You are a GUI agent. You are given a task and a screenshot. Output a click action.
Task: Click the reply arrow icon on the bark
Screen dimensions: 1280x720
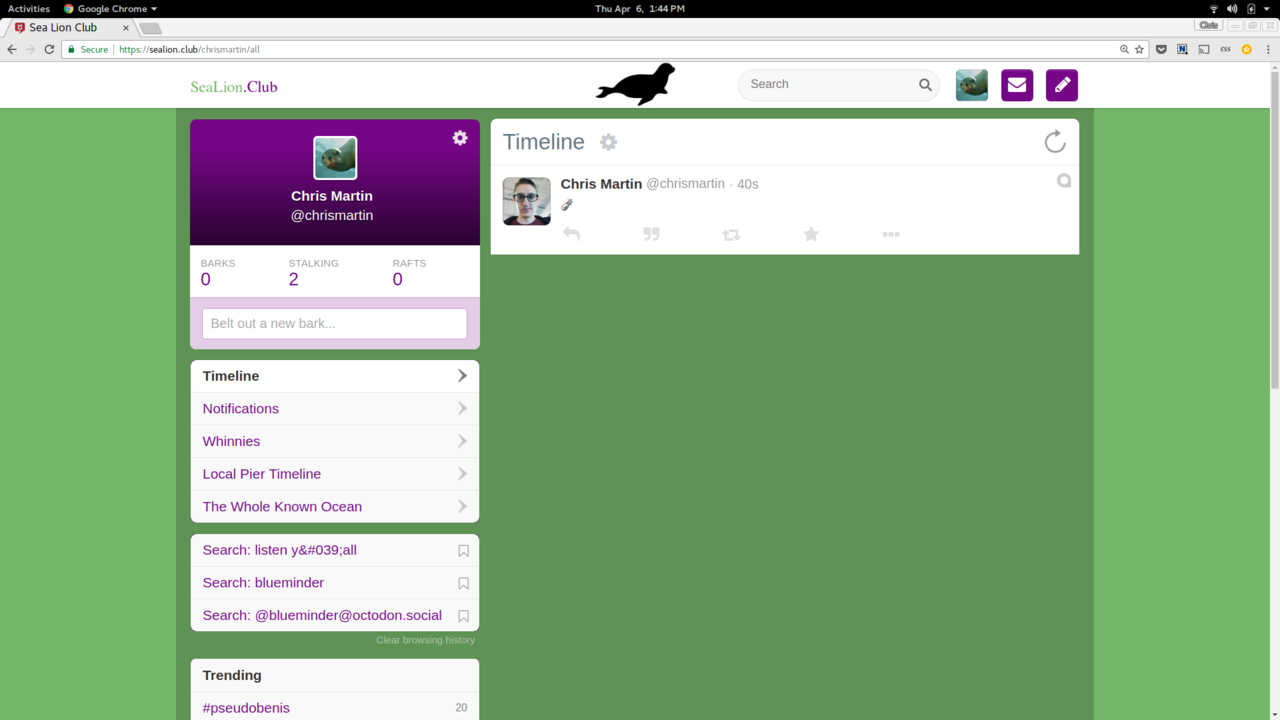tap(571, 234)
